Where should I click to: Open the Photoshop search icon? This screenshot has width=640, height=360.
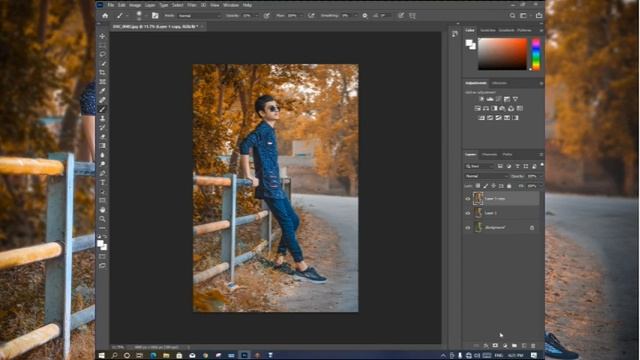(x=512, y=16)
